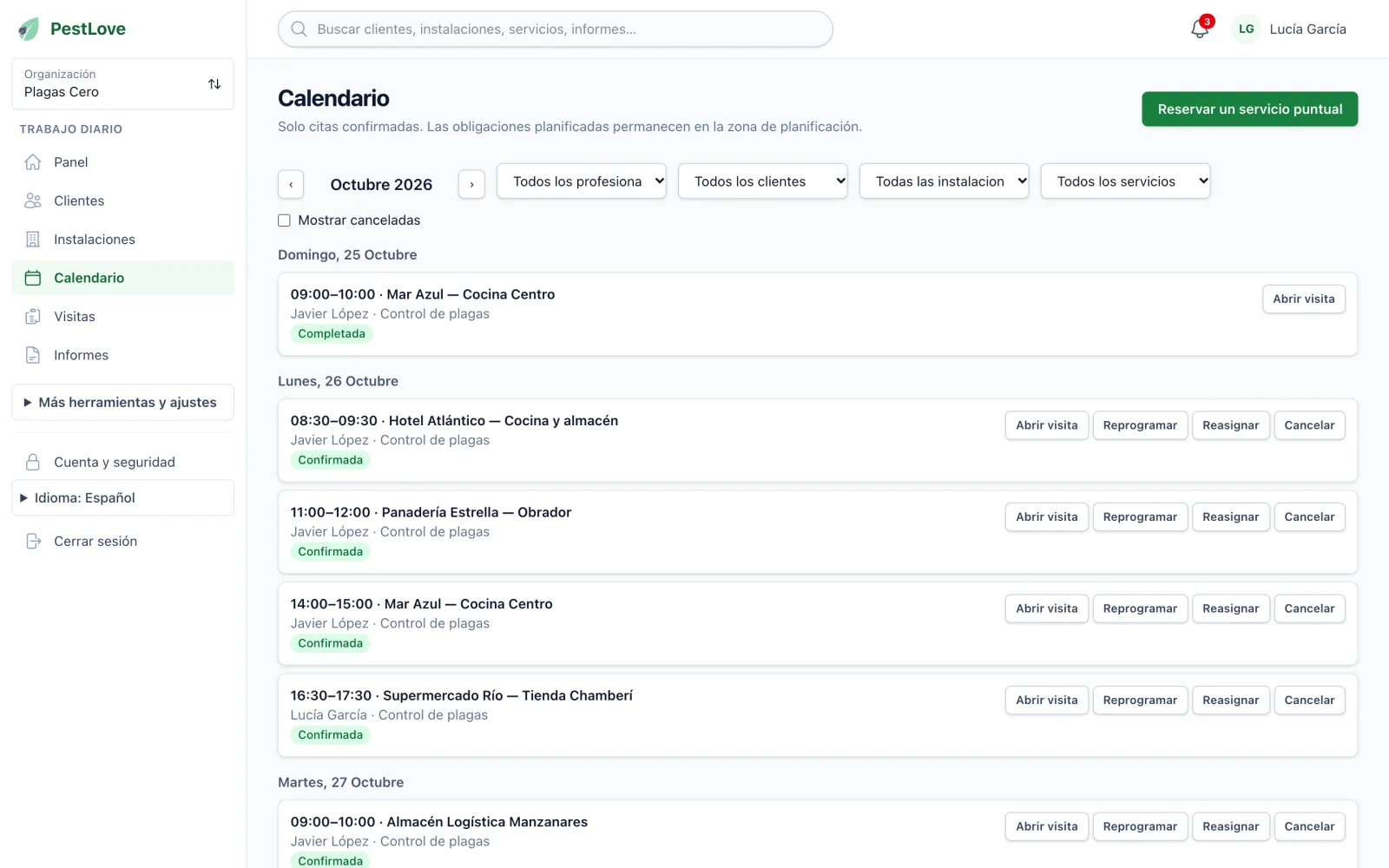Select Informes in the sidebar
This screenshot has height=868, width=1389.
tap(123, 355)
